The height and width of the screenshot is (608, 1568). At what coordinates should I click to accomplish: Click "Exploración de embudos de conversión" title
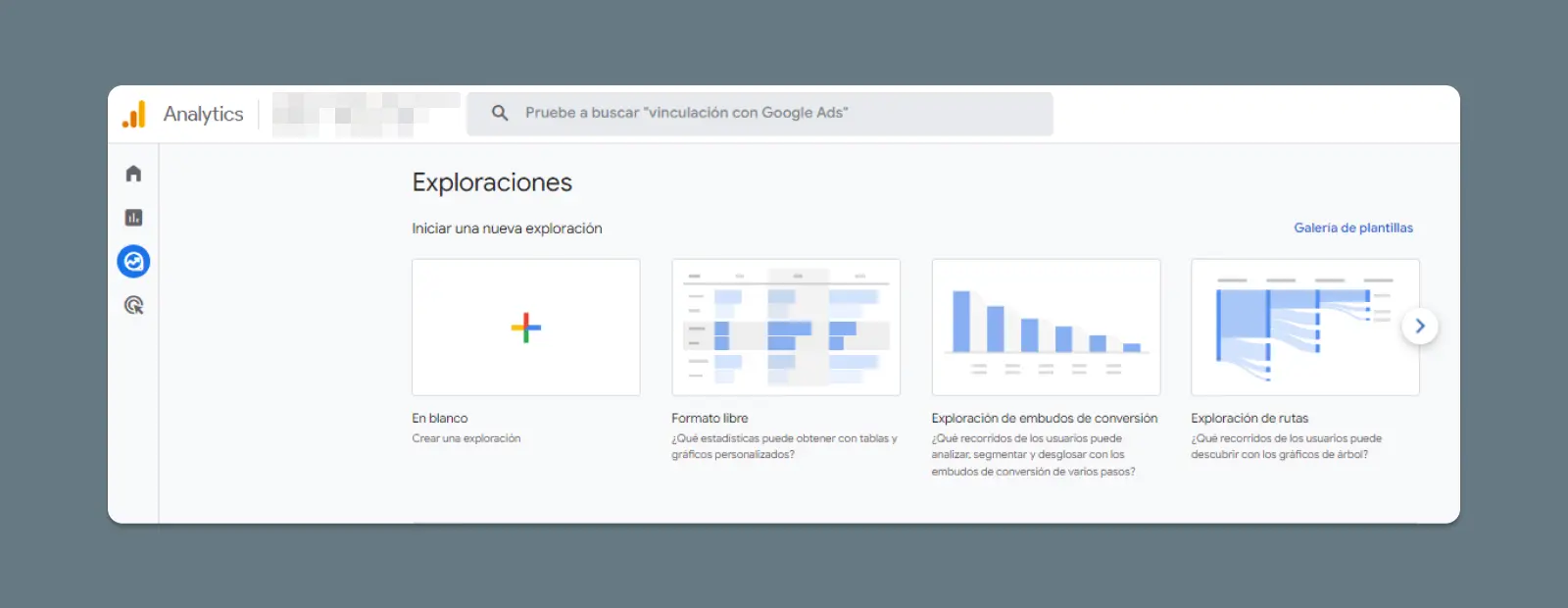pyautogui.click(x=1044, y=418)
